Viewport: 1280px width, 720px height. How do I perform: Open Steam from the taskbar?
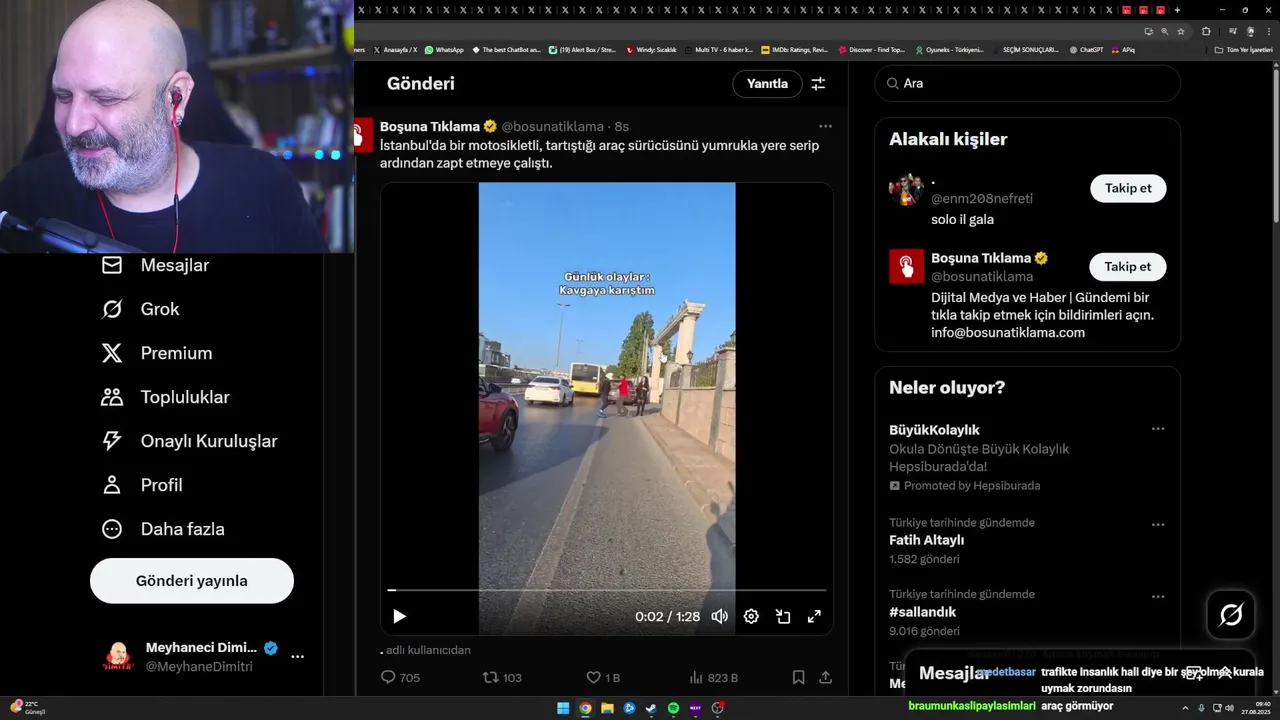(x=651, y=708)
